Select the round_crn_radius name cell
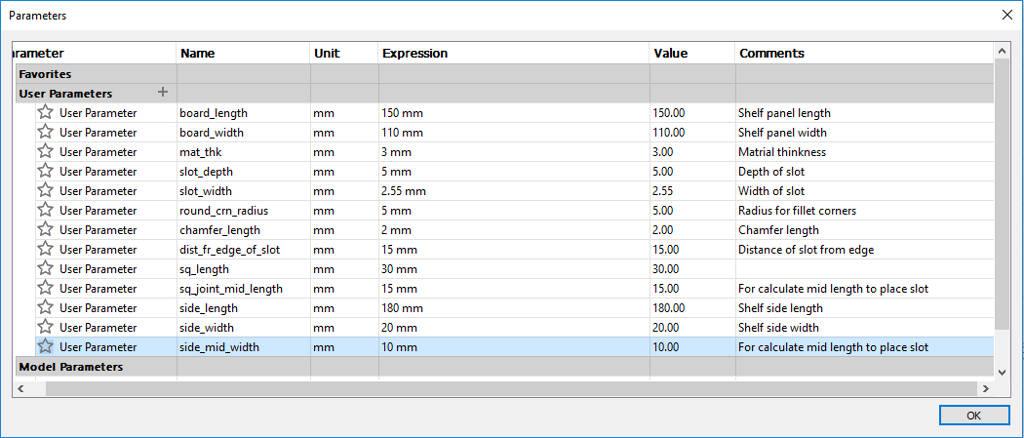Viewport: 1024px width, 438px height. (243, 210)
